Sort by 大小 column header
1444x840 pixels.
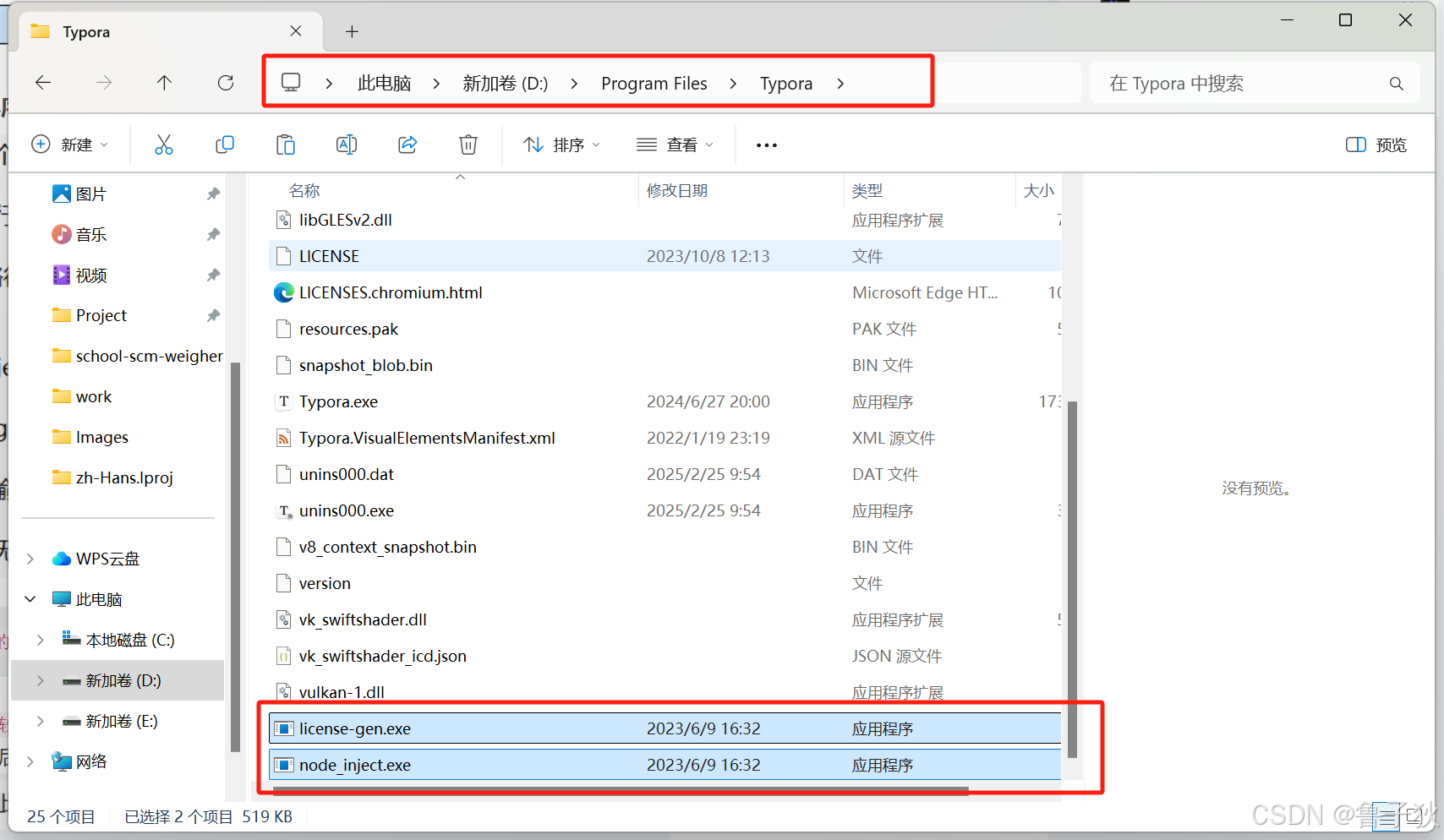tap(1039, 191)
